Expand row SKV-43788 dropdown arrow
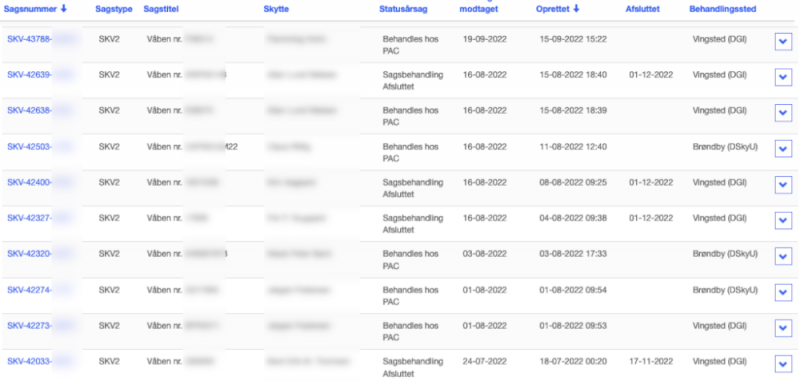 [783, 42]
